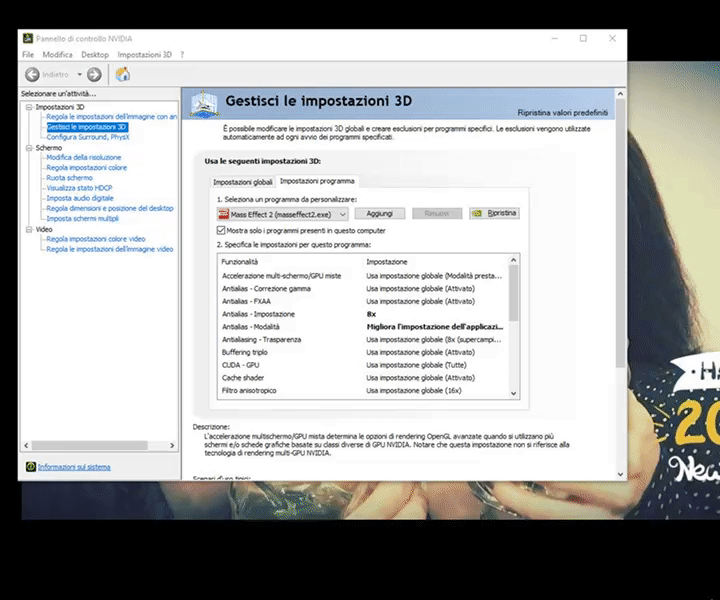
Task: Open 'Configura Surround, PhysX'
Action: pyautogui.click(x=88, y=137)
